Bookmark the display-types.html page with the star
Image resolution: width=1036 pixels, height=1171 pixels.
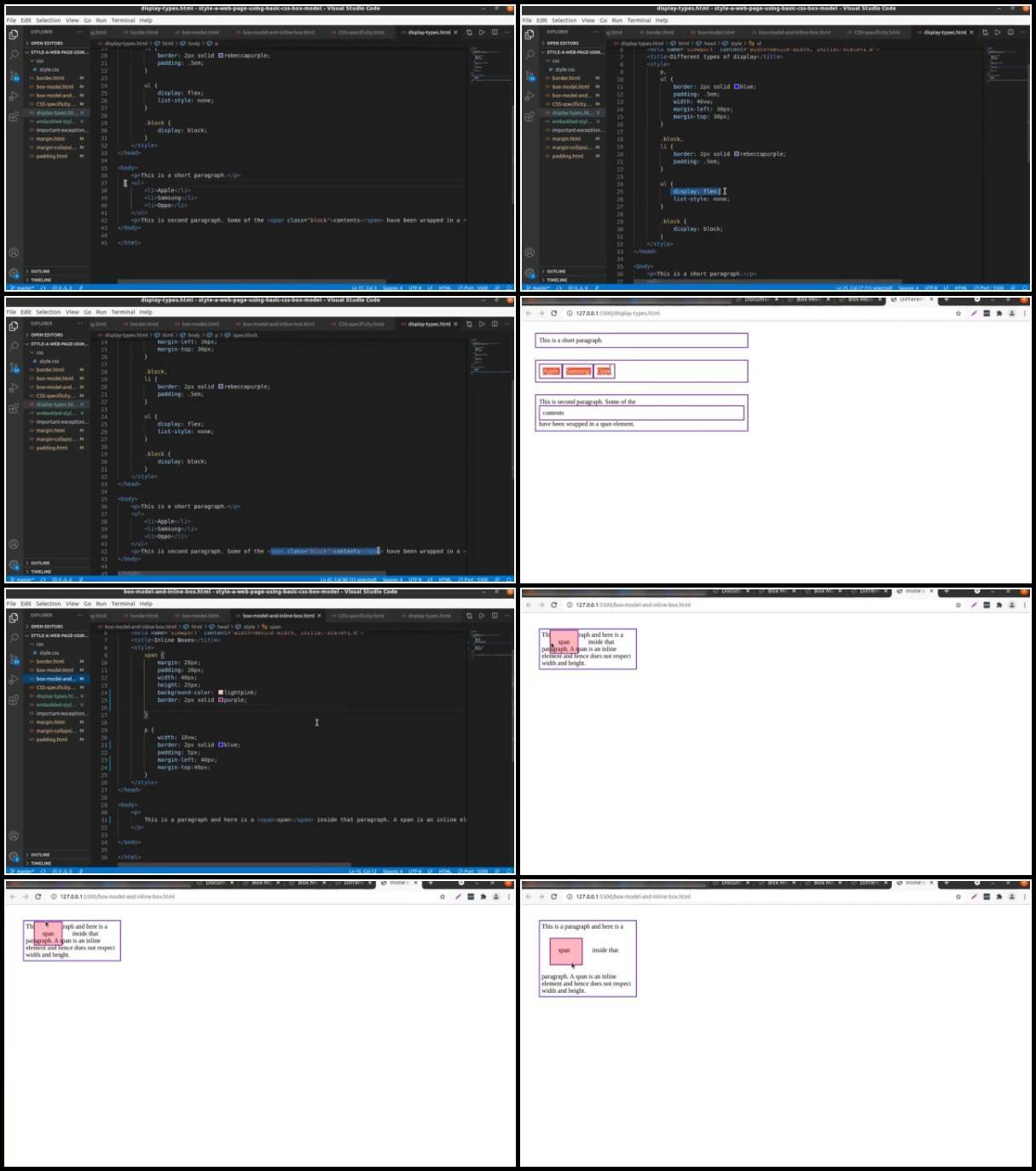[x=958, y=313]
